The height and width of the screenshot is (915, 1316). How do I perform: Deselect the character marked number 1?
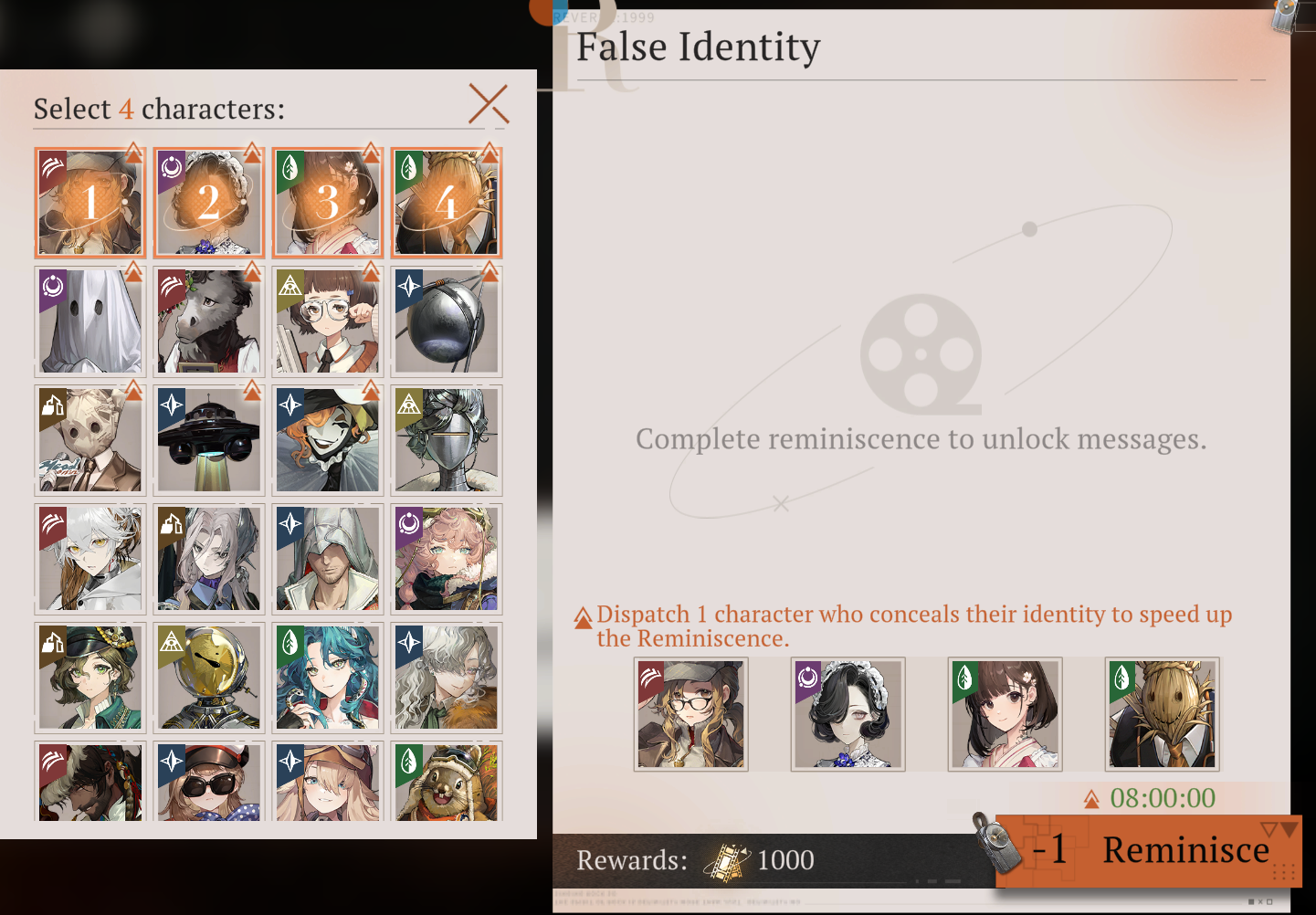coord(90,203)
